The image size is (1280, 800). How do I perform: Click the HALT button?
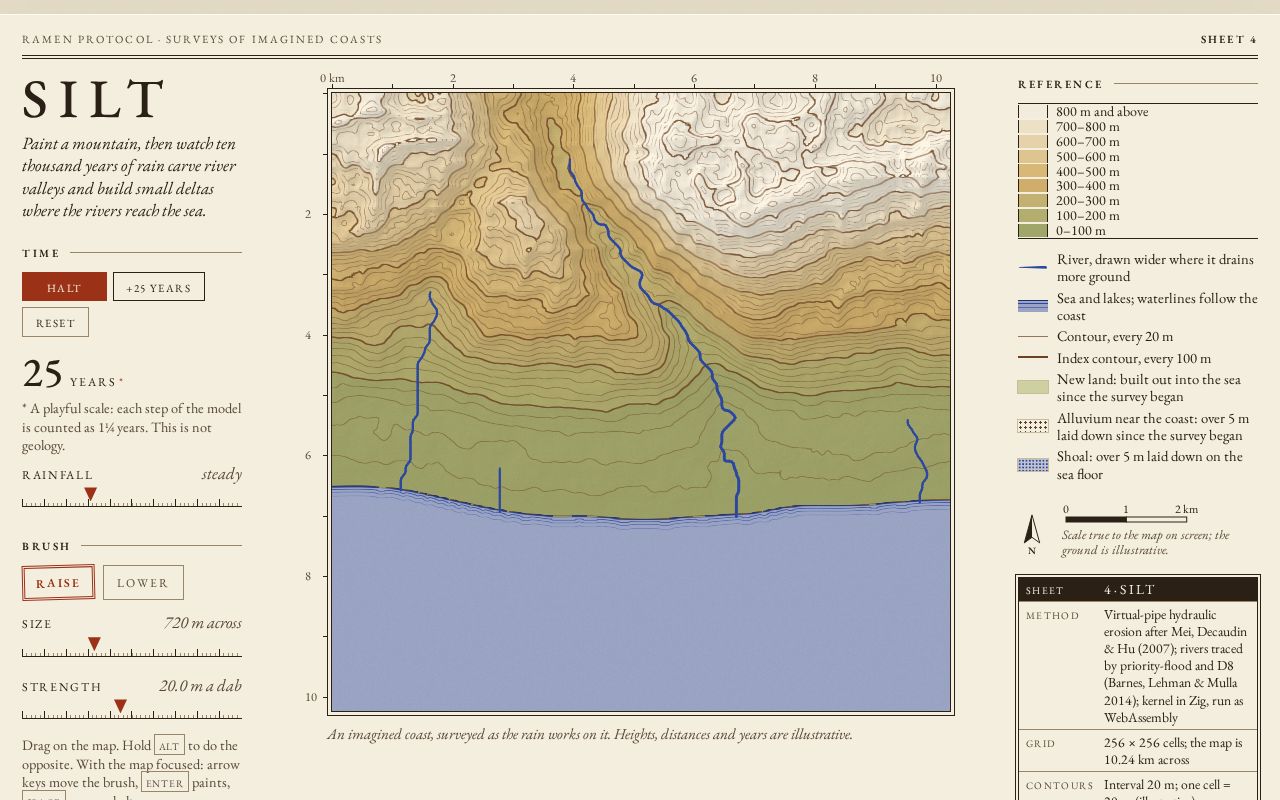tap(64, 287)
